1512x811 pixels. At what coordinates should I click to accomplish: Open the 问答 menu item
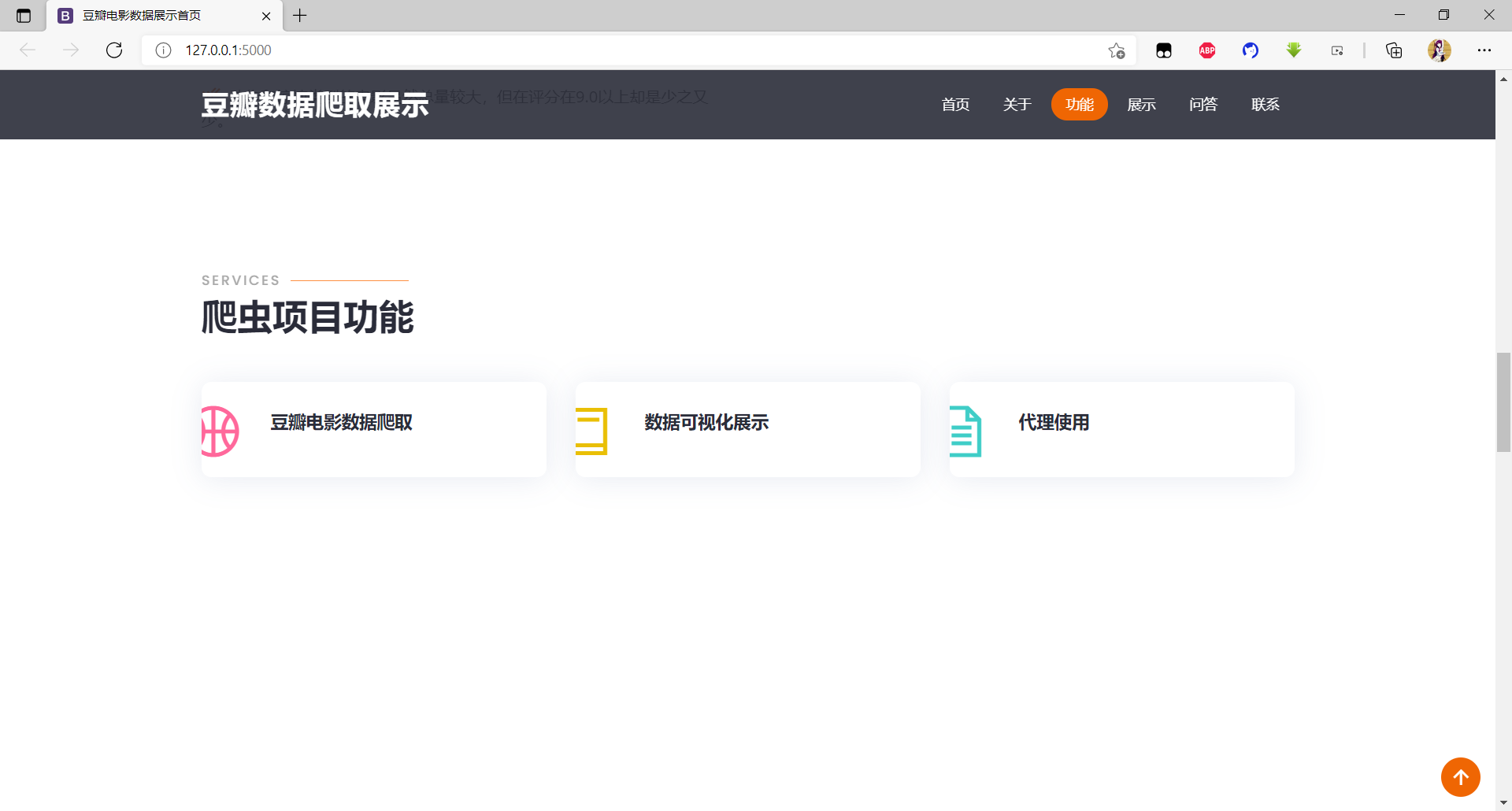[1203, 105]
